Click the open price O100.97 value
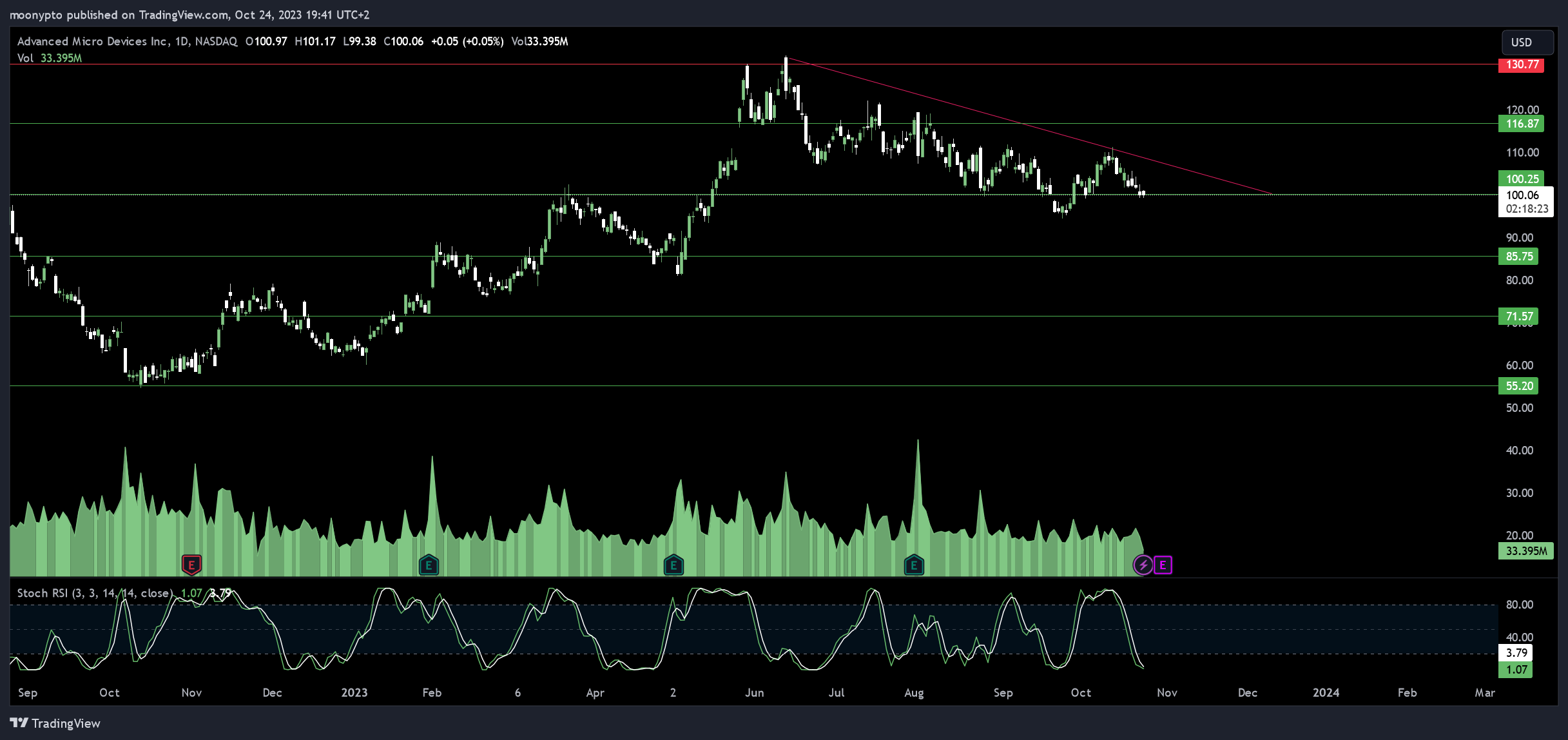The image size is (1568, 740). pyautogui.click(x=266, y=41)
